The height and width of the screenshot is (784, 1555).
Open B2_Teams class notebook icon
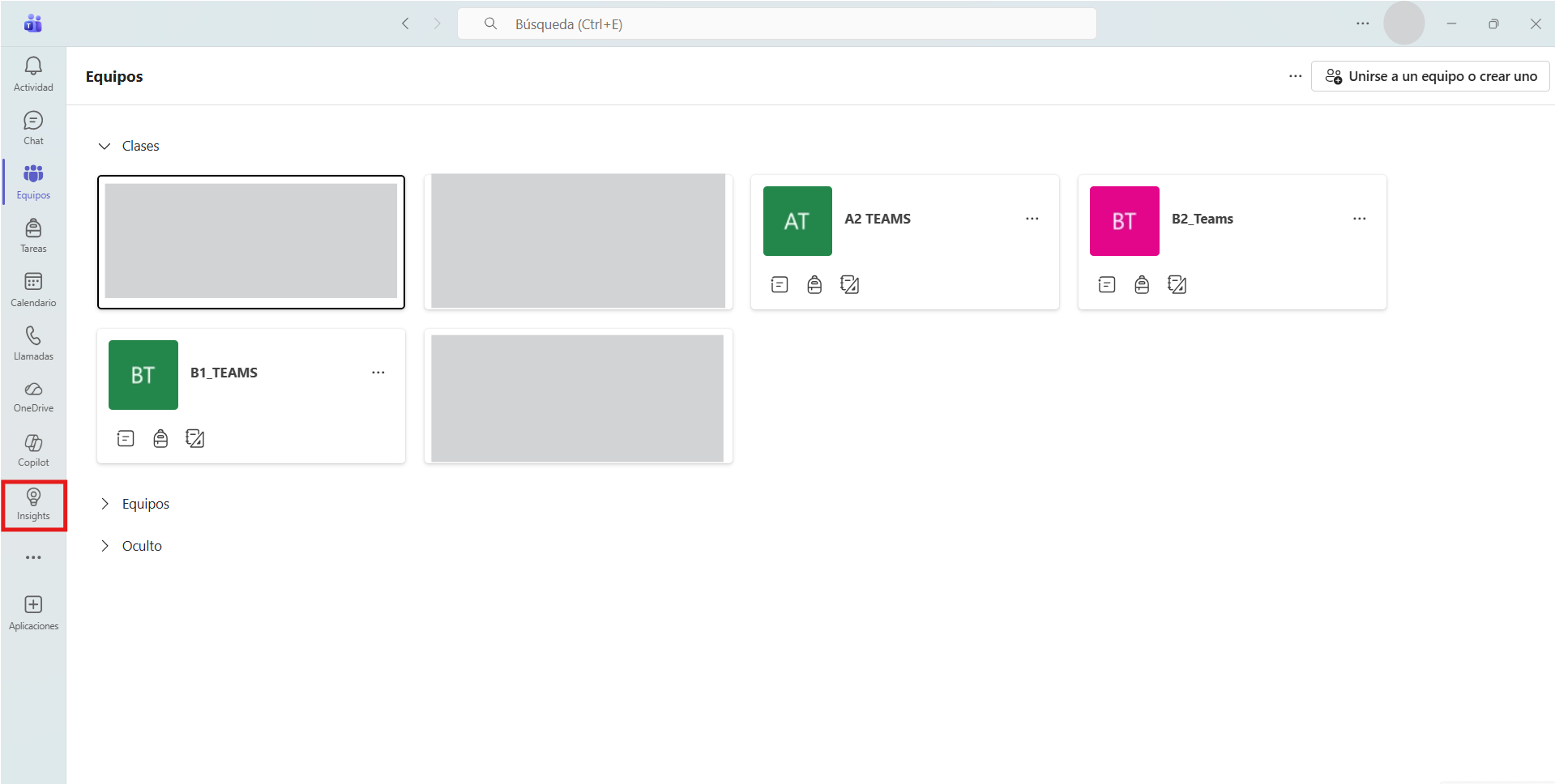1107,284
